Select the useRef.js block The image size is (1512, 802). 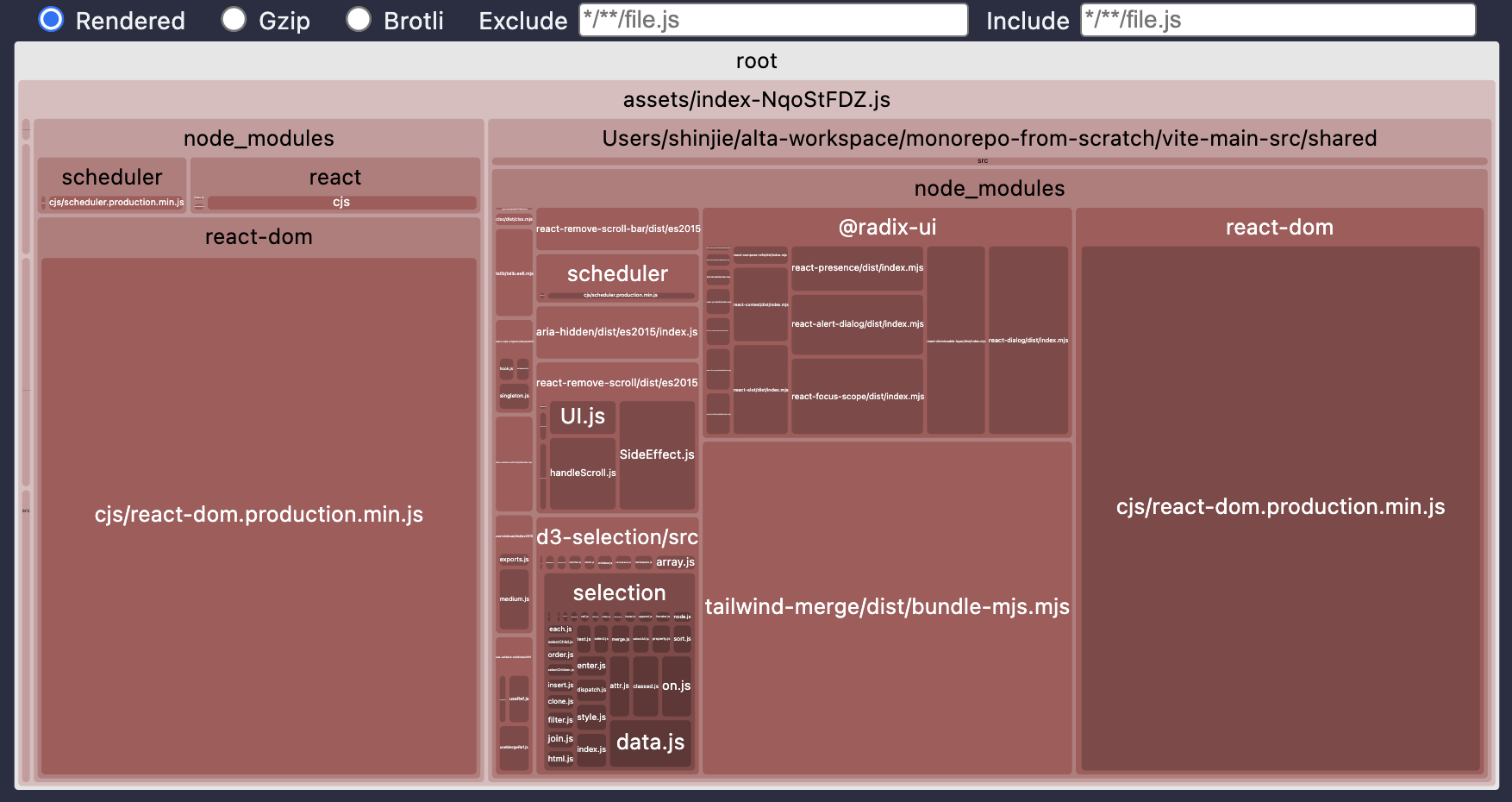coord(518,699)
